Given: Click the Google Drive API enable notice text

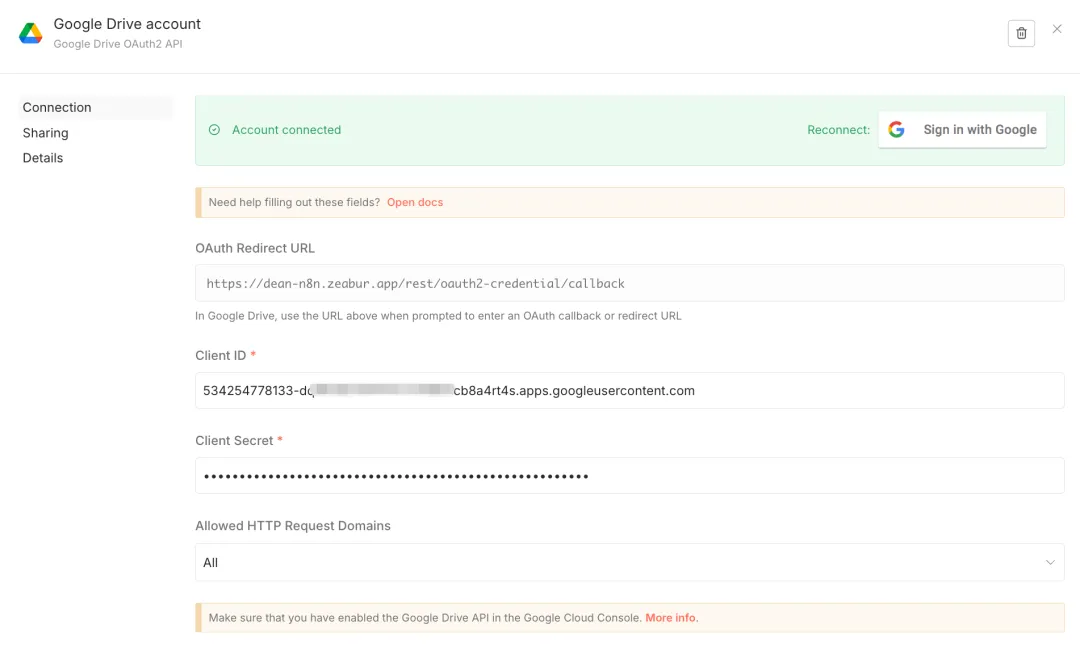Looking at the screenshot, I should (x=425, y=618).
